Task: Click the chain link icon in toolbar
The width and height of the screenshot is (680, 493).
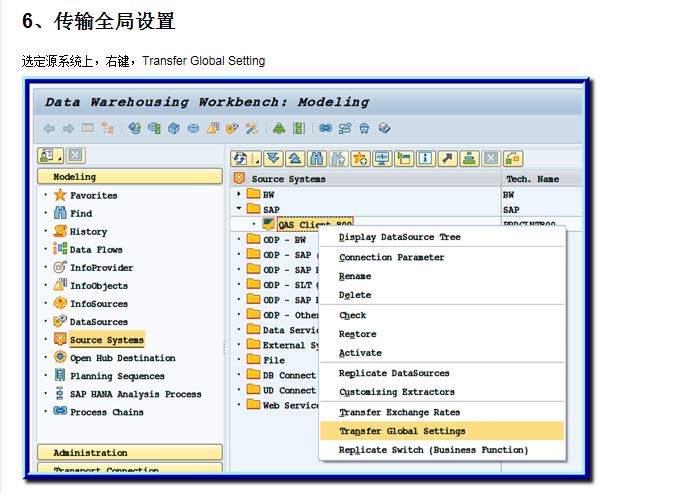Action: [325, 128]
